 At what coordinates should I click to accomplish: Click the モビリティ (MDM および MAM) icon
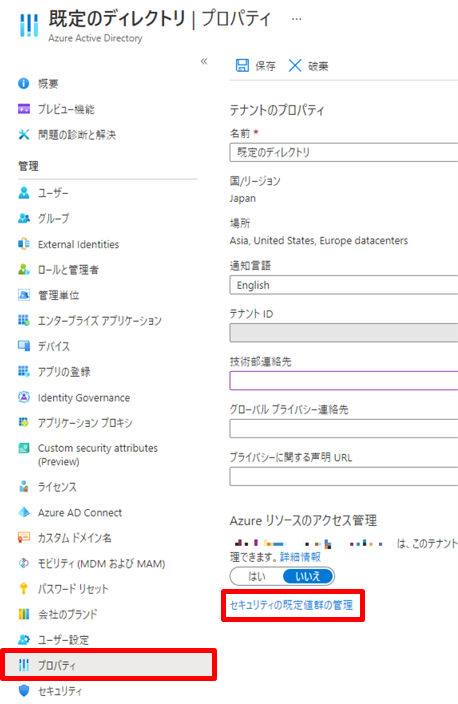tap(24, 563)
